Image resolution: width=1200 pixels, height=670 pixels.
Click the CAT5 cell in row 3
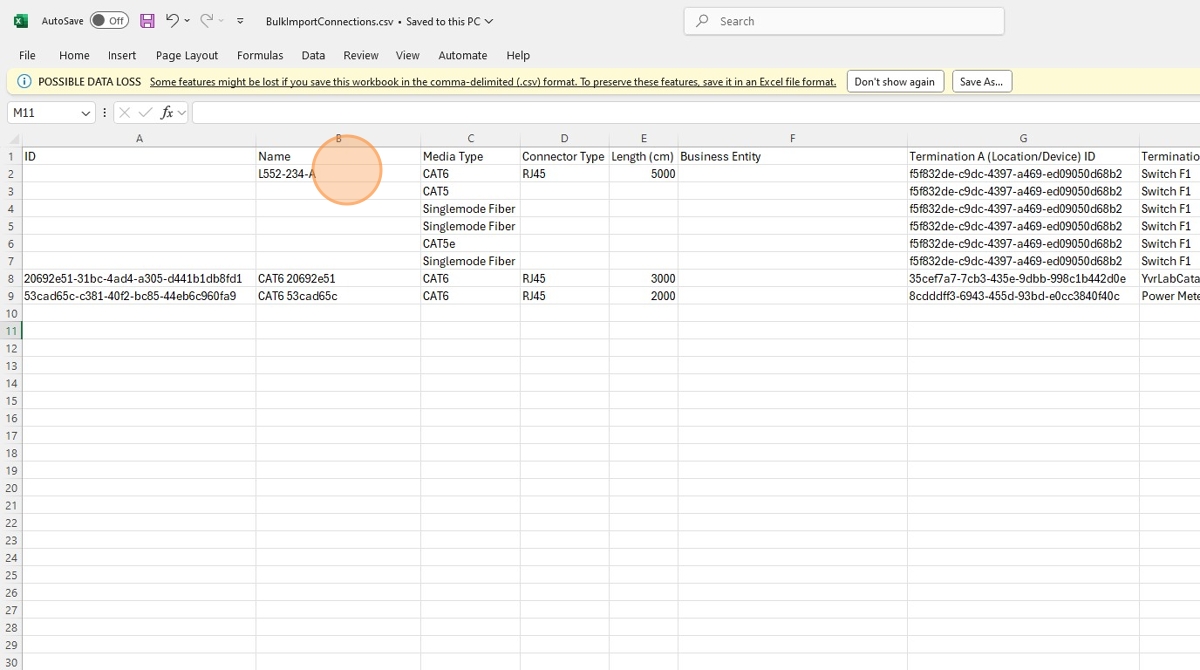470,192
